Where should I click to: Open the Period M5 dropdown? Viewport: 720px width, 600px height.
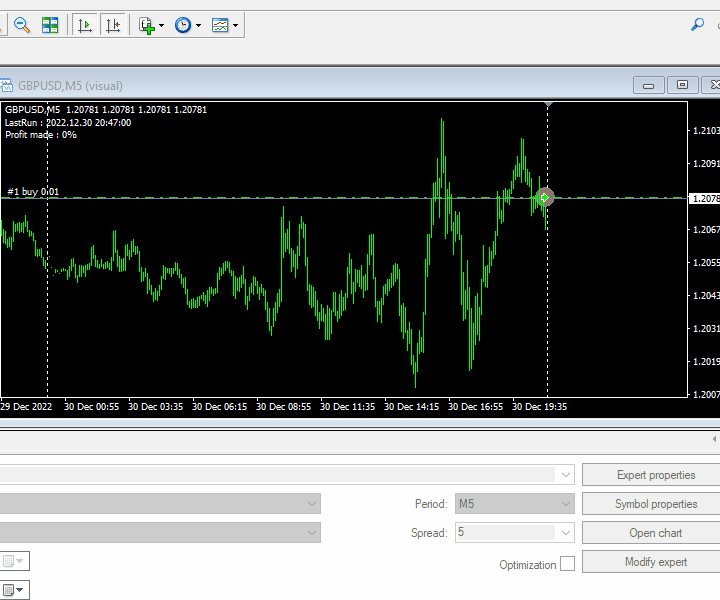pyautogui.click(x=514, y=504)
